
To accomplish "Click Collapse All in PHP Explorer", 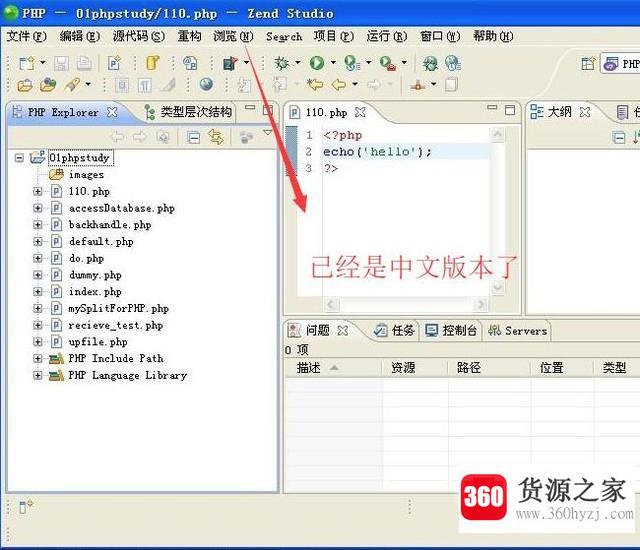I will (x=193, y=137).
